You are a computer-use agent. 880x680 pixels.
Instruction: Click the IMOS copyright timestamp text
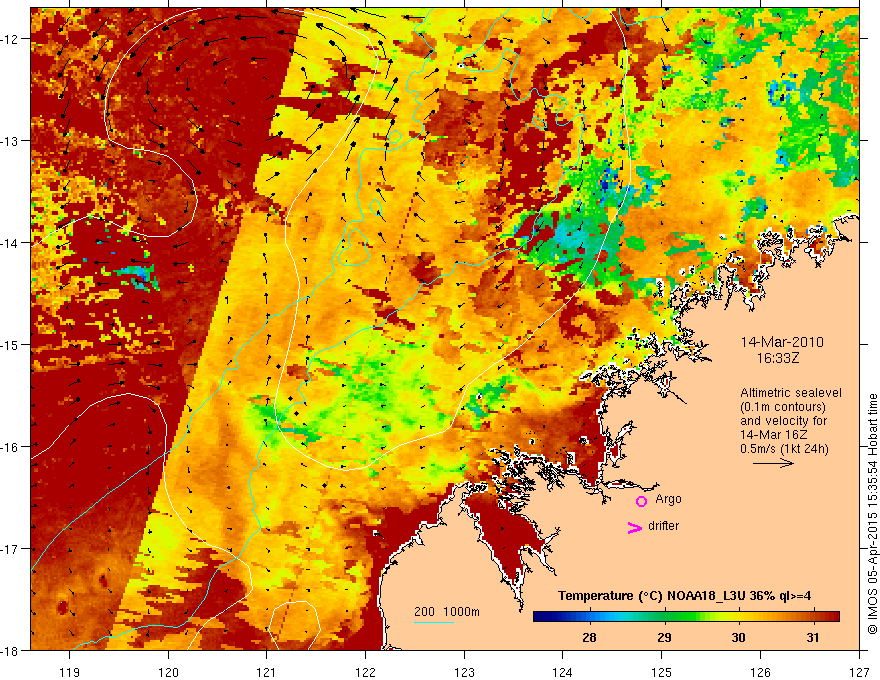pos(872,513)
